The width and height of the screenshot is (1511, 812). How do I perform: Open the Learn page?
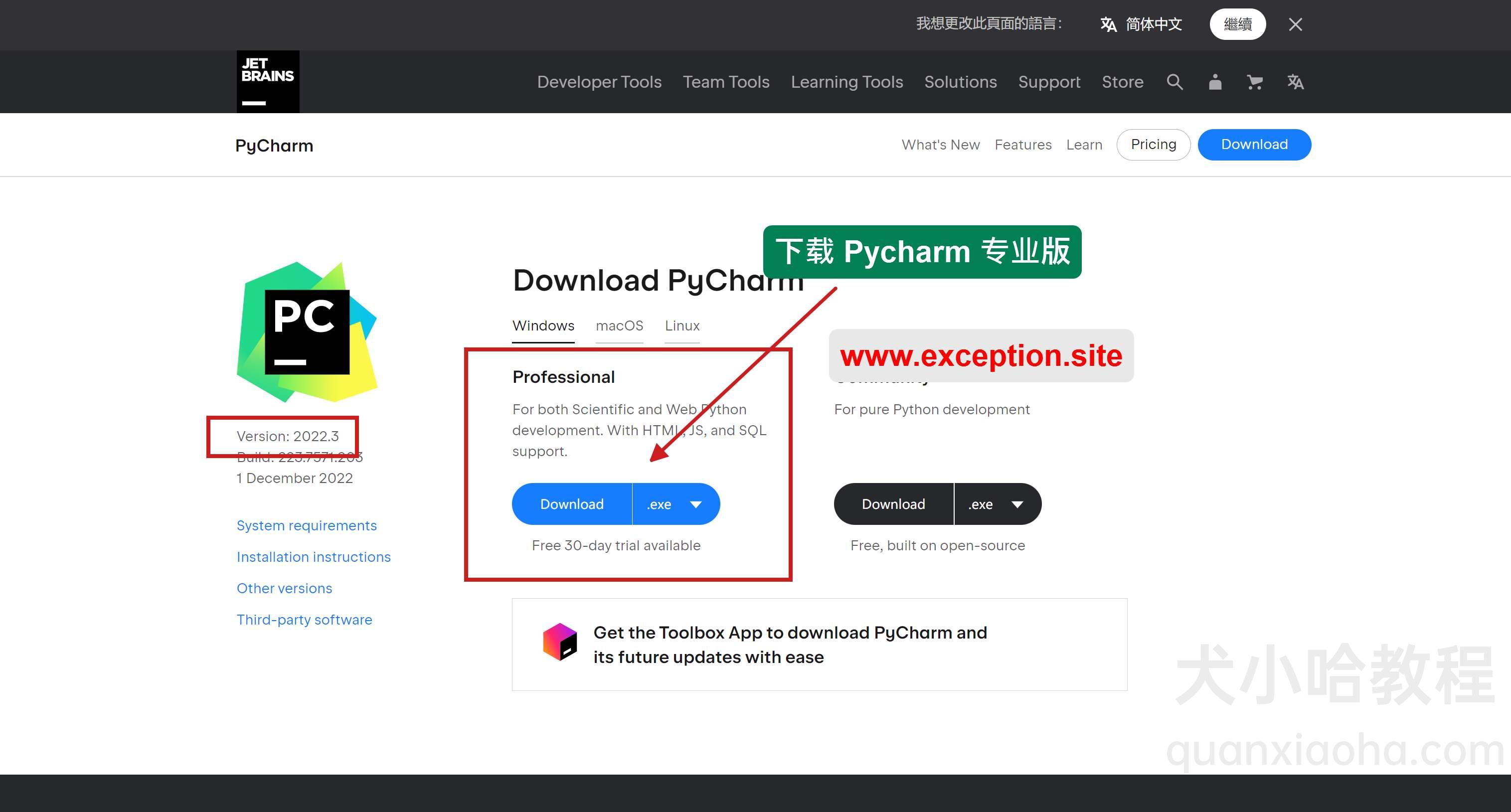click(1084, 145)
